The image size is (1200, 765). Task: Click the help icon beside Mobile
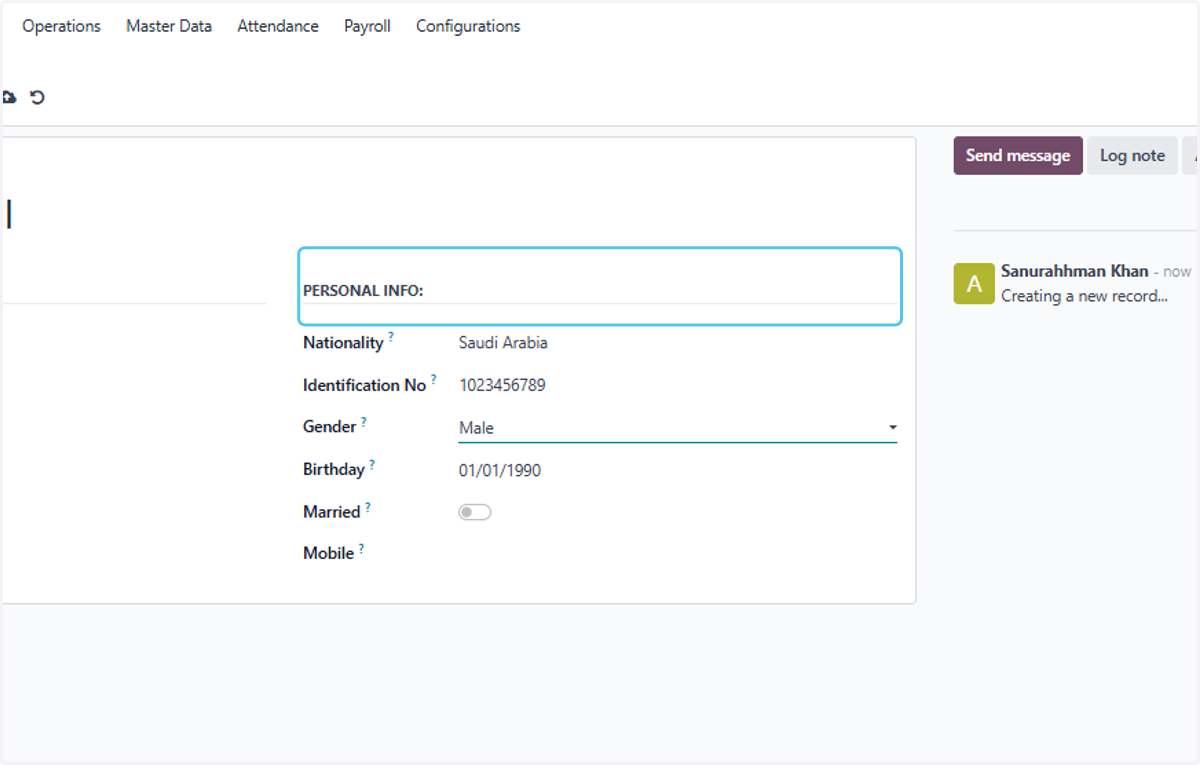tap(361, 548)
